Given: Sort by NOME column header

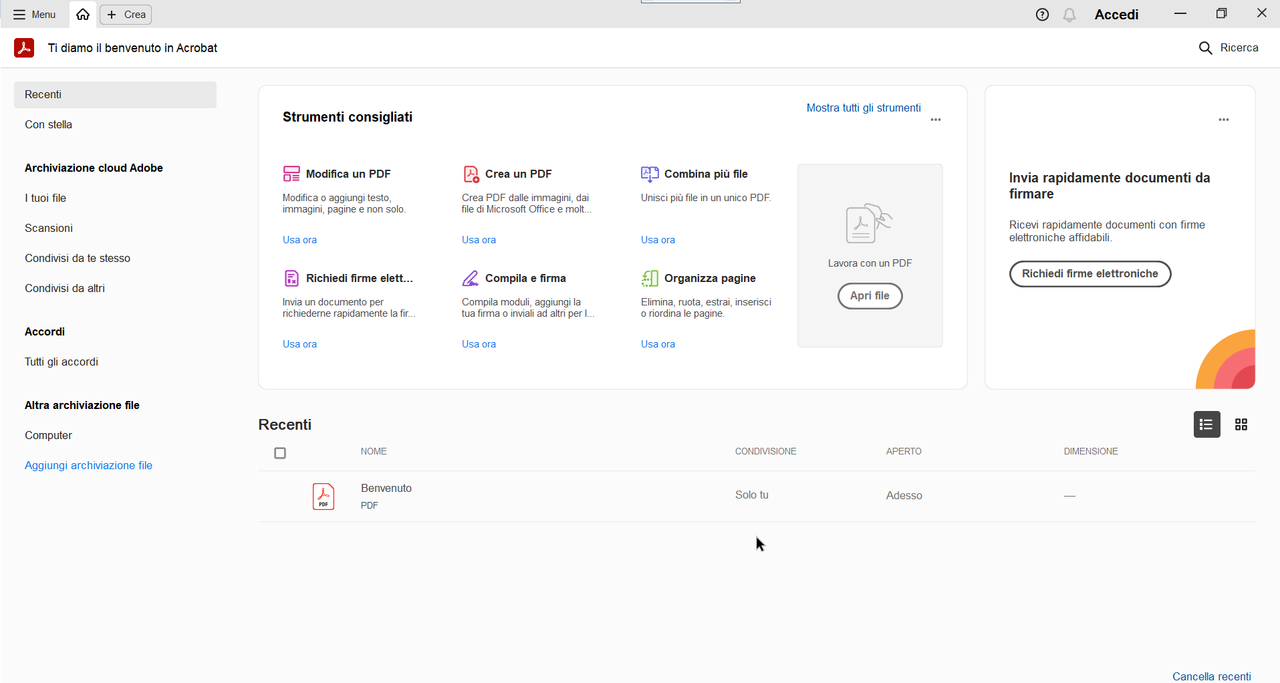Looking at the screenshot, I should (374, 452).
